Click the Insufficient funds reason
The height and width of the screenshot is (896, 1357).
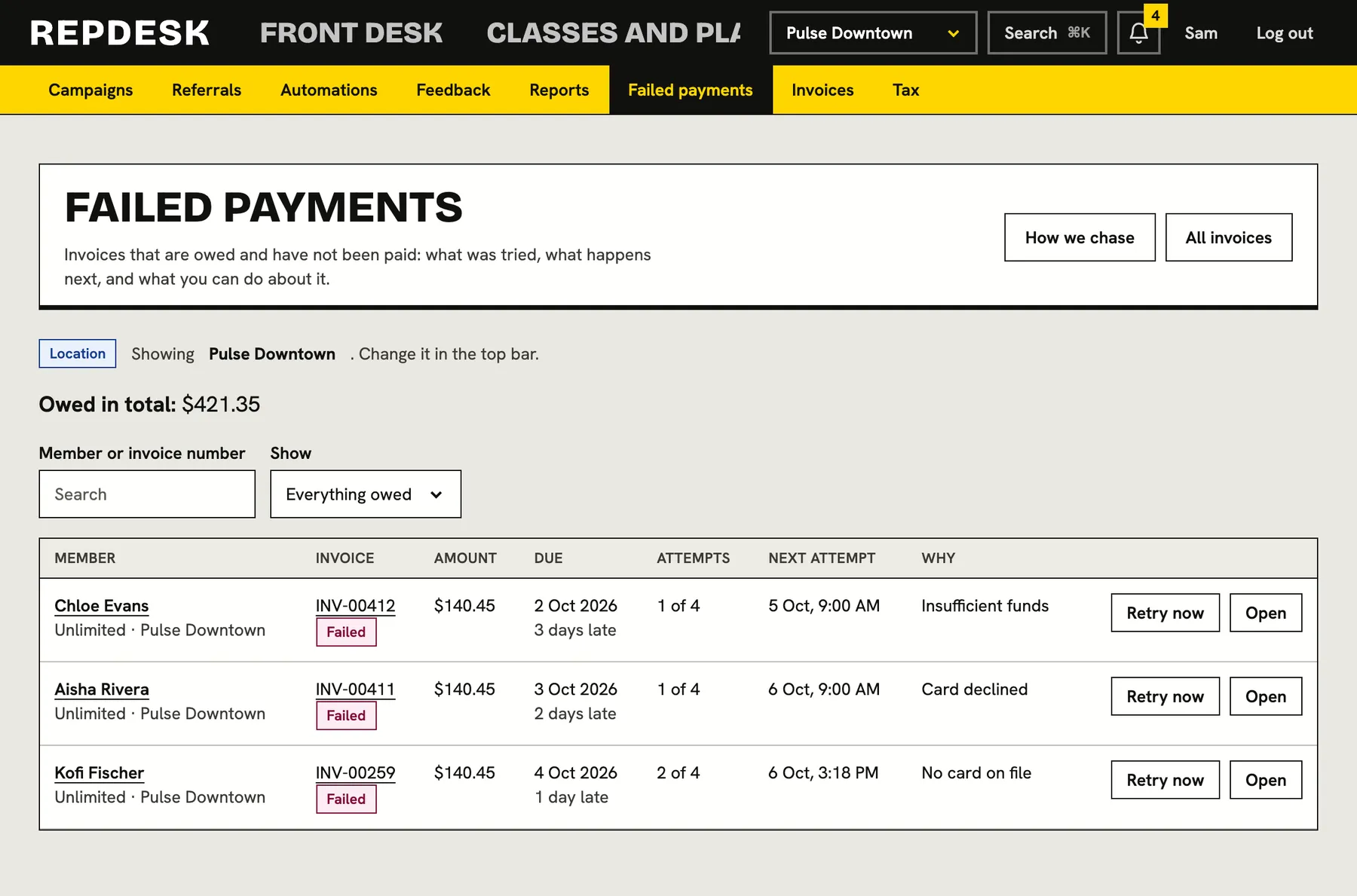coord(985,606)
